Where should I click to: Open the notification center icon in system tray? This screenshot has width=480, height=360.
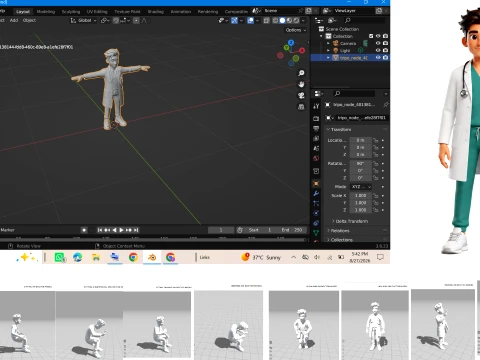coord(380,257)
